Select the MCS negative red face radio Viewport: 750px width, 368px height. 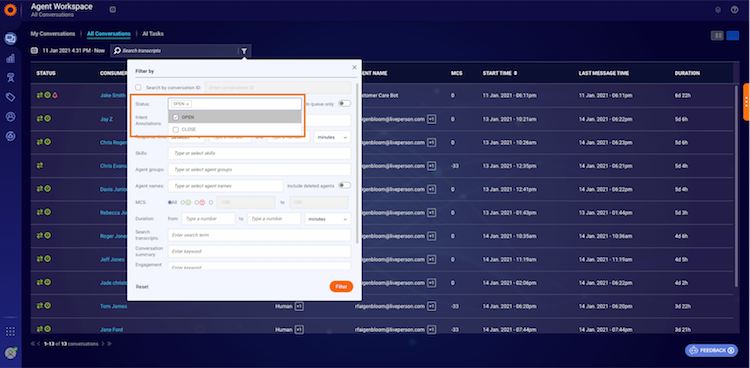pyautogui.click(x=197, y=202)
